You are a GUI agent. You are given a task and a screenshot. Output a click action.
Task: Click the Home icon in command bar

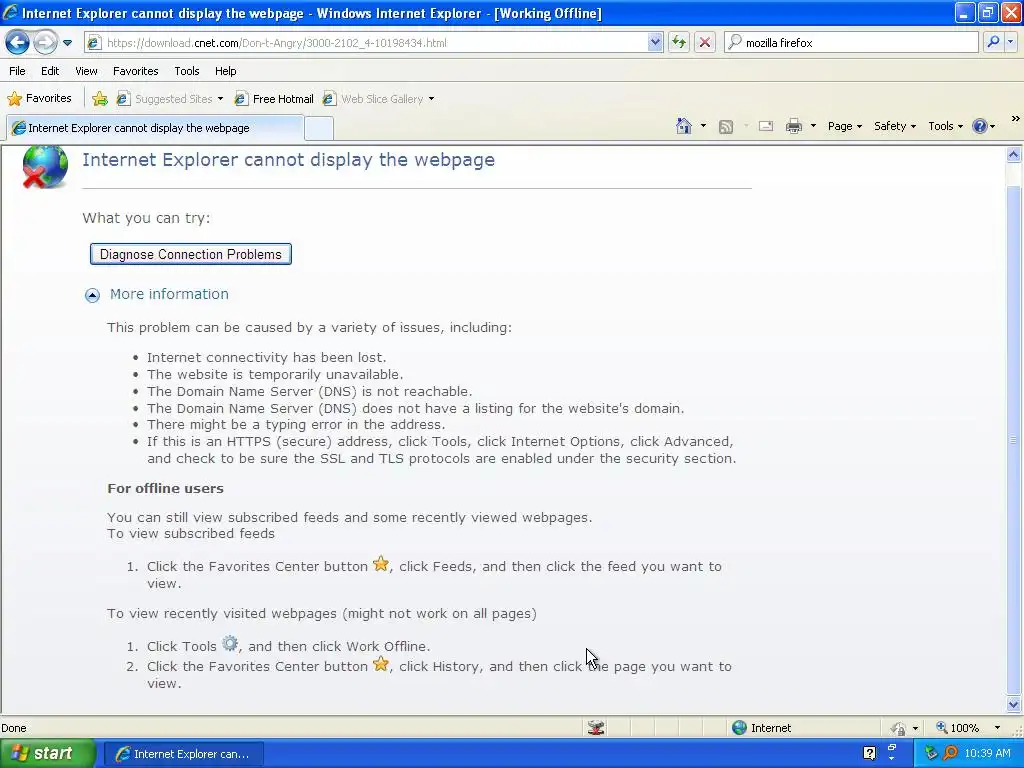coord(684,126)
